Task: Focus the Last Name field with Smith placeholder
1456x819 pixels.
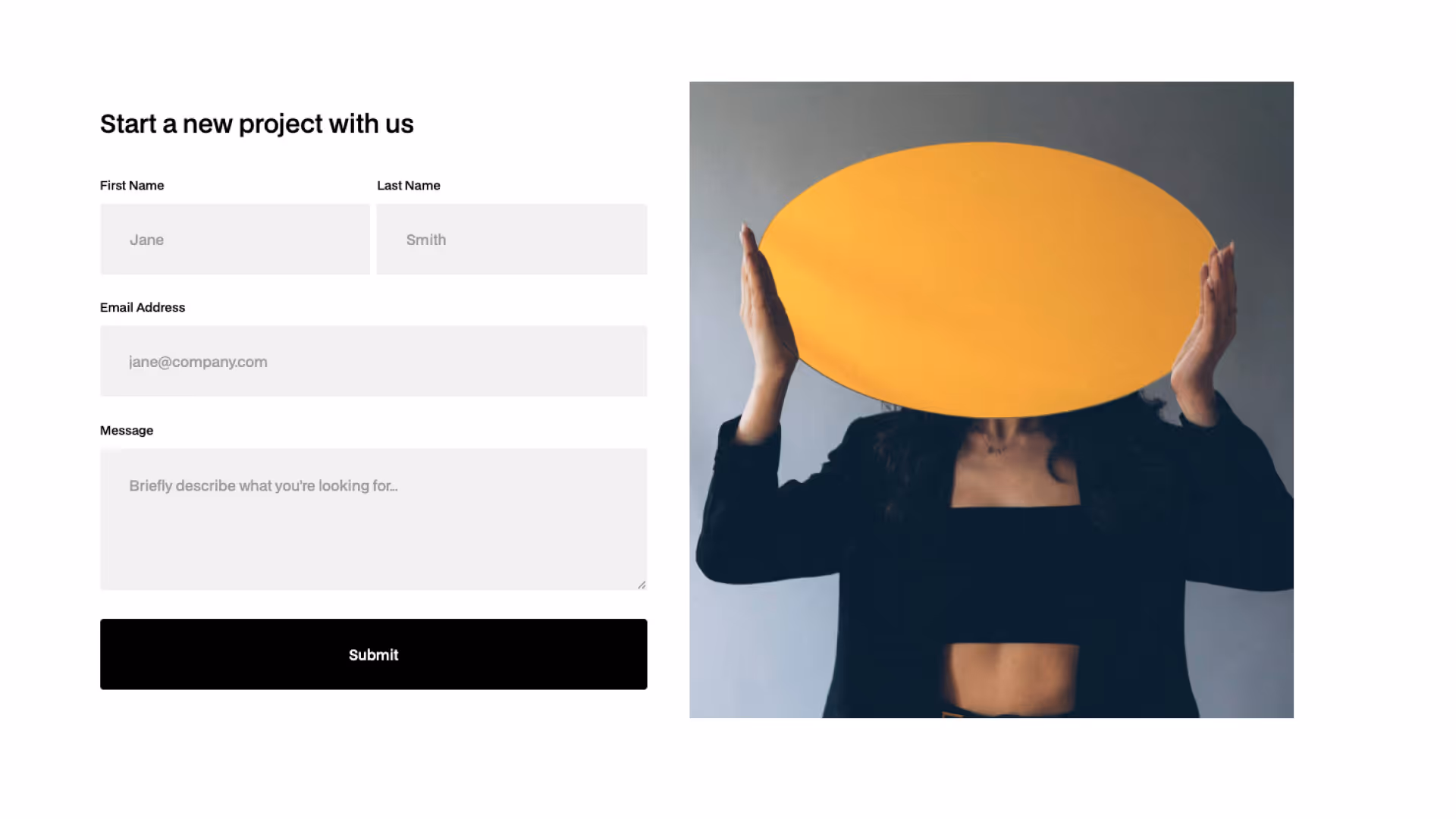Action: (x=512, y=239)
